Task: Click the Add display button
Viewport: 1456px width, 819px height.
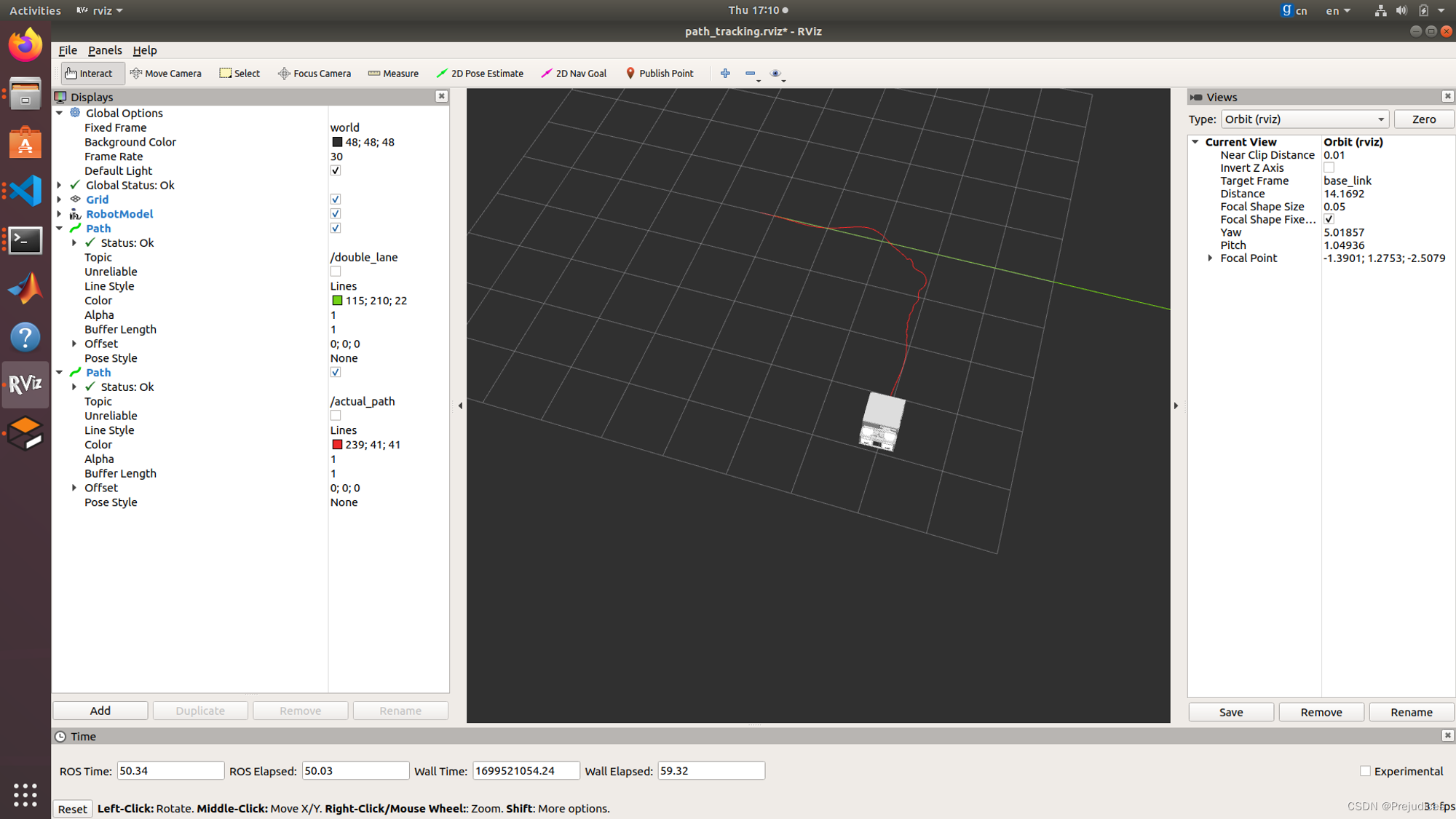Action: [x=100, y=711]
